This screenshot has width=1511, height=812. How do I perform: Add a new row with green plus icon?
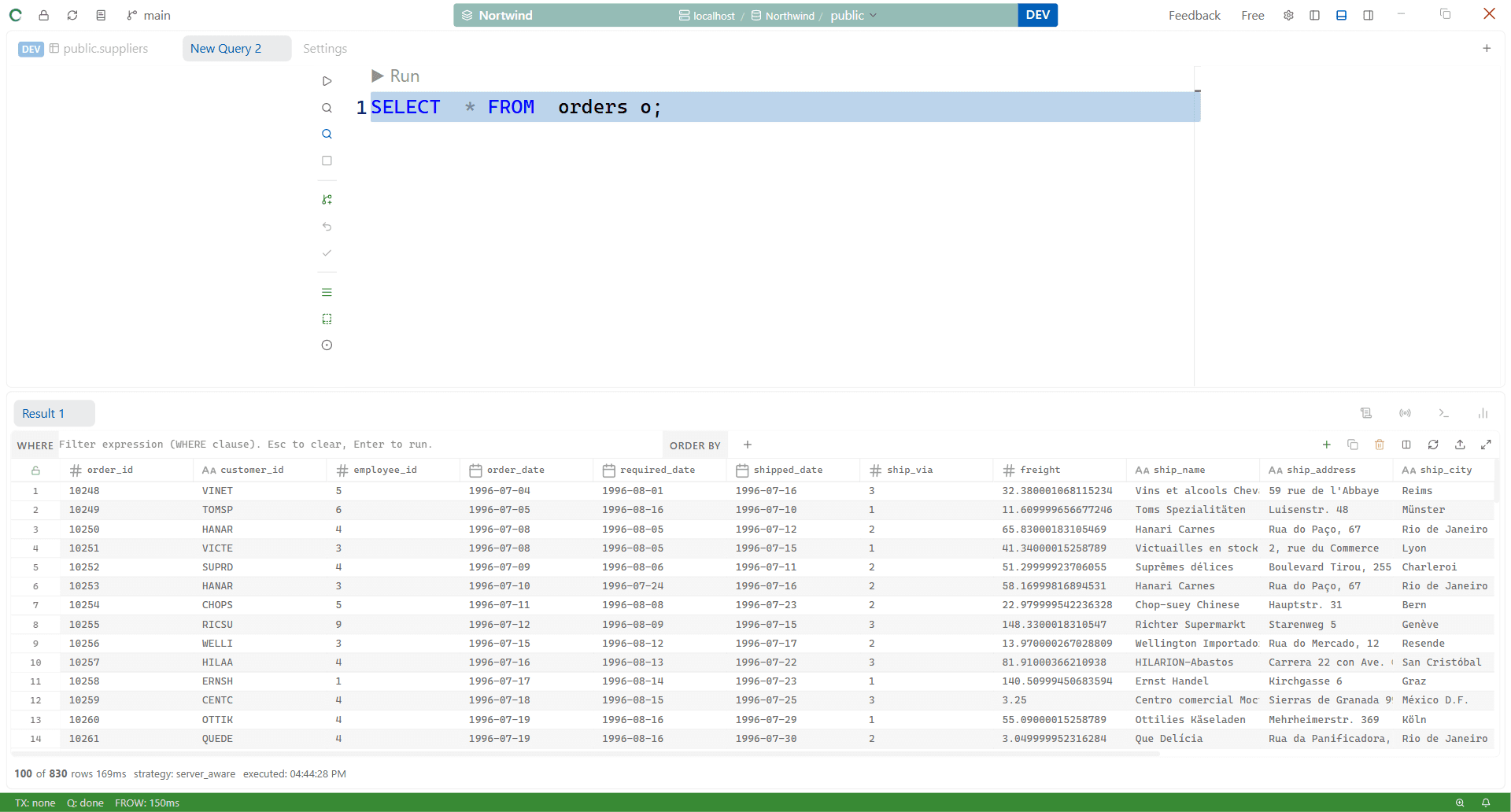pyautogui.click(x=1326, y=445)
